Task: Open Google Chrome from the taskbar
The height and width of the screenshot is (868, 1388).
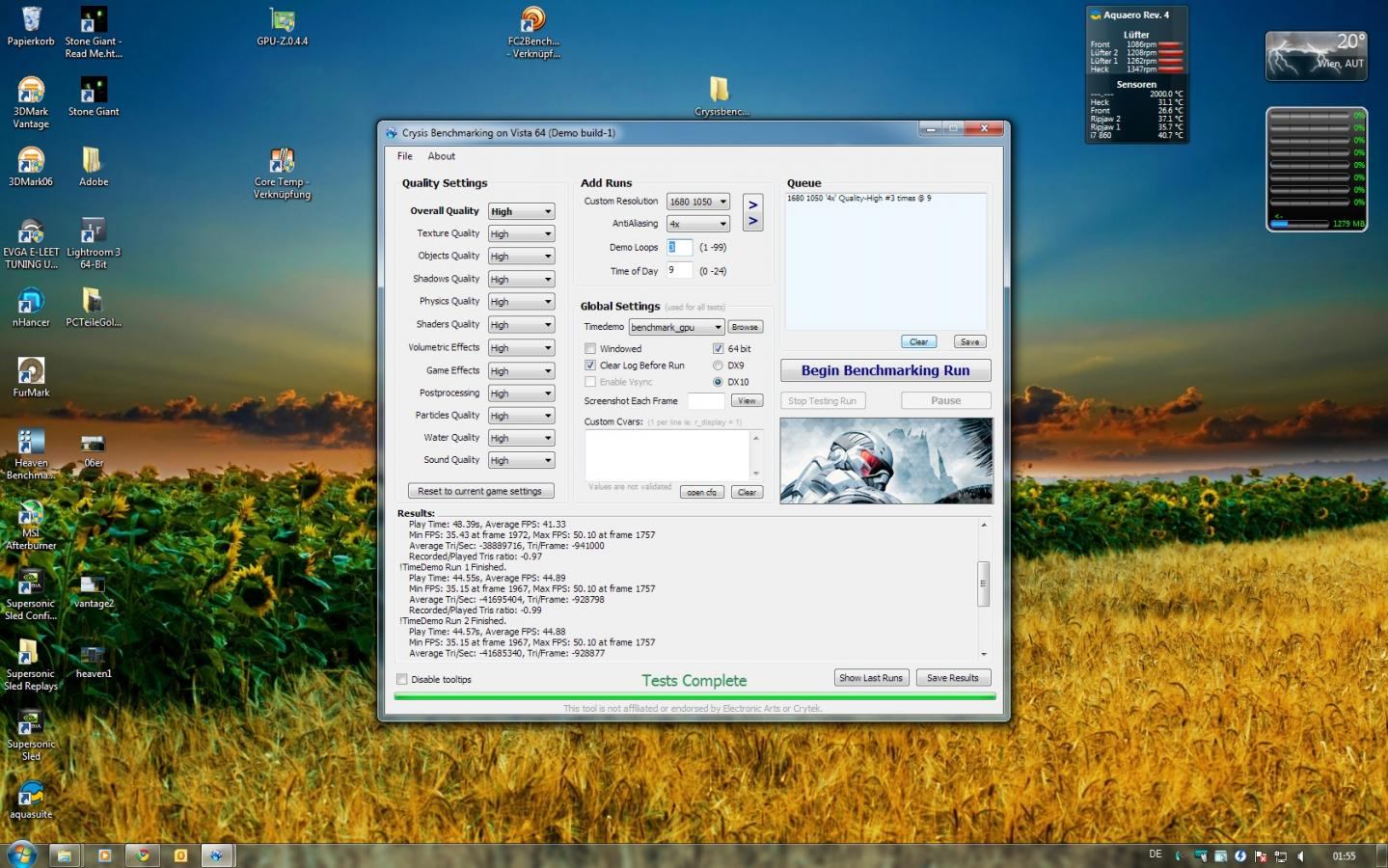Action: pyautogui.click(x=143, y=855)
